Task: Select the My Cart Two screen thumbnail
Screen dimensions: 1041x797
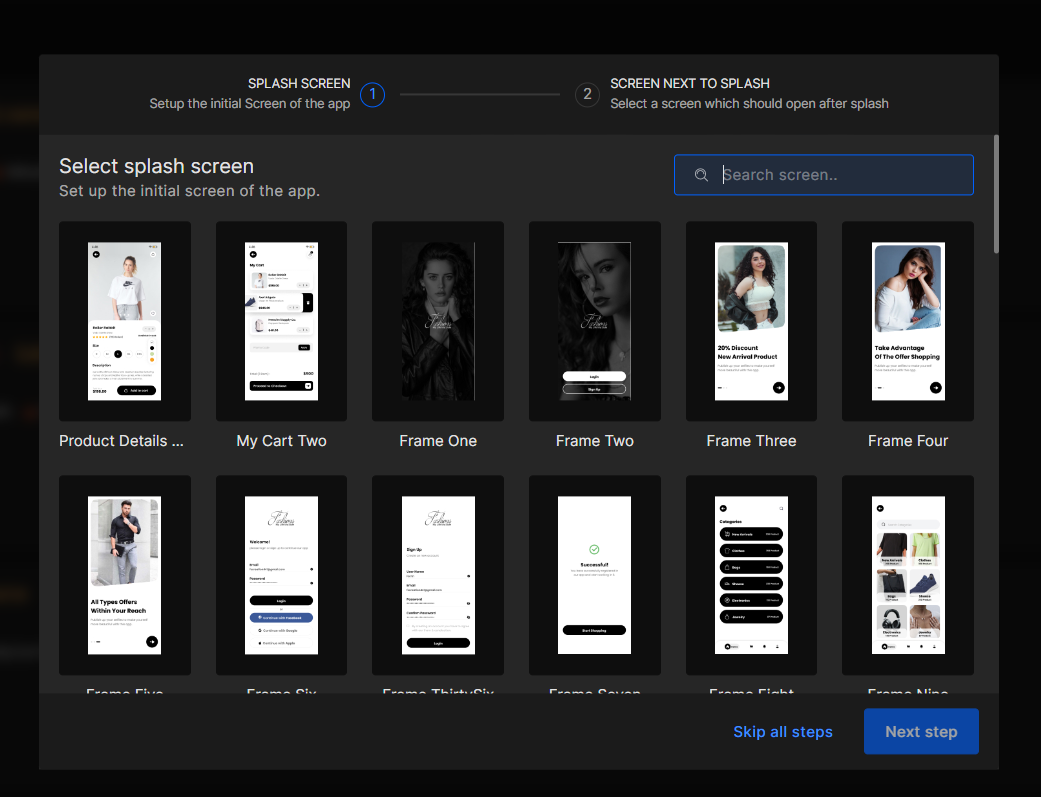Action: click(281, 320)
